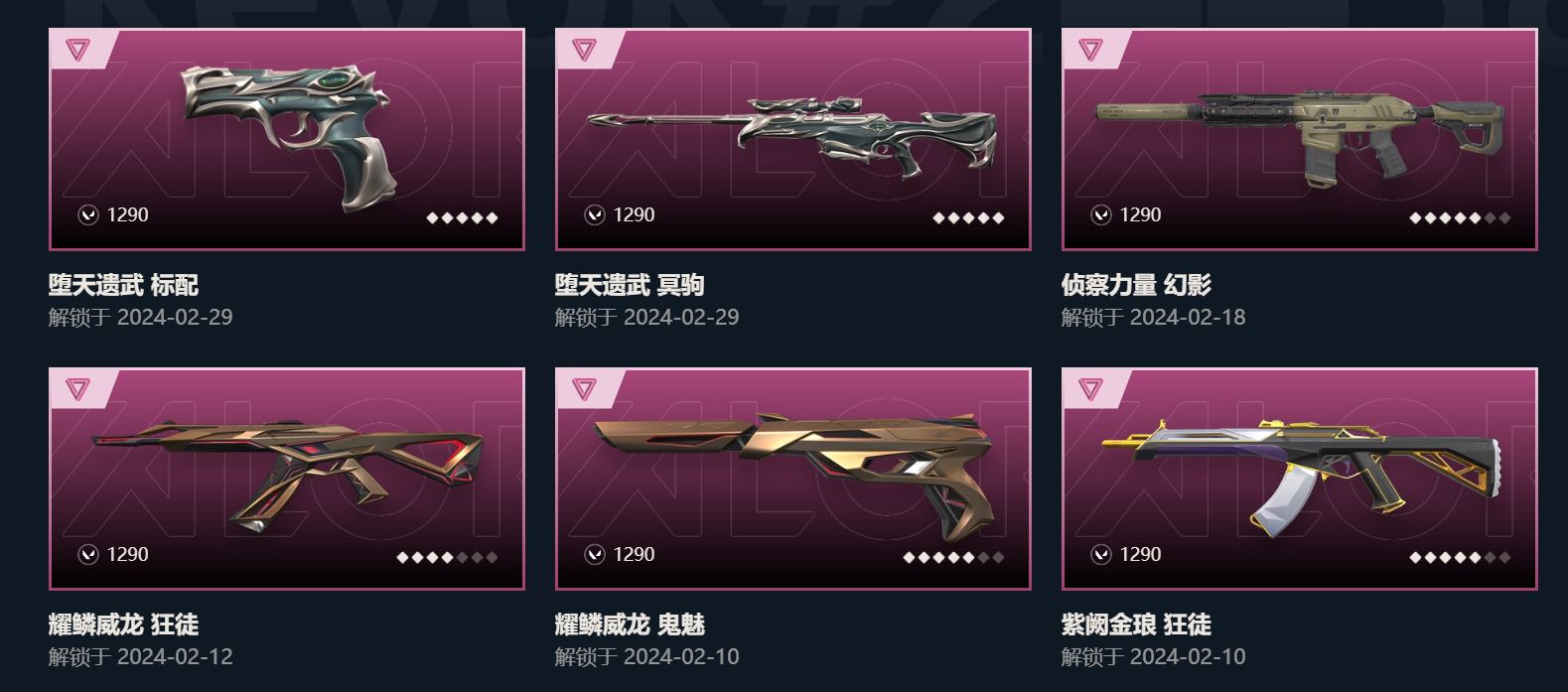Open the 耀鳞威龙 狂徒 rifle skin image

point(288,475)
